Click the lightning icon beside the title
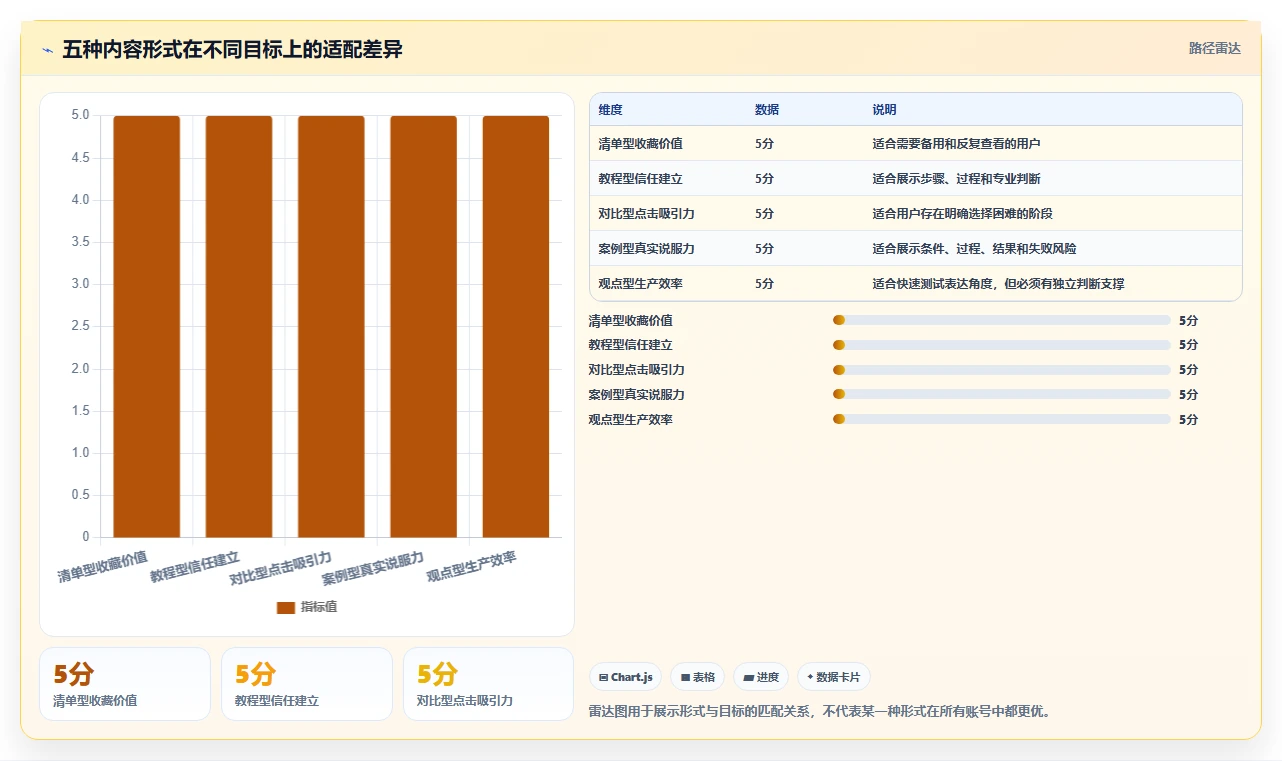1282x761 pixels. (x=48, y=50)
